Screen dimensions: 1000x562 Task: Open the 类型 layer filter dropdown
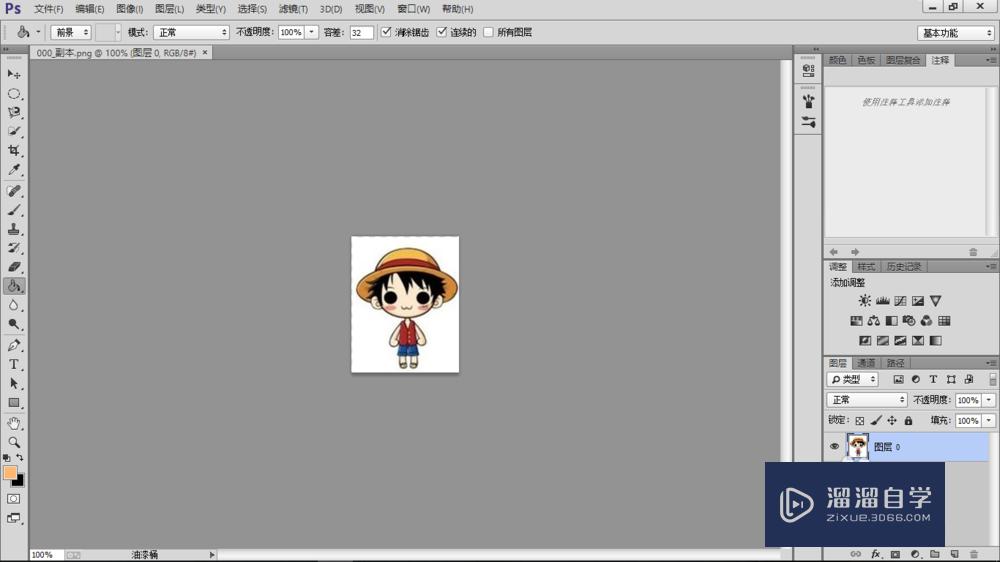[853, 380]
